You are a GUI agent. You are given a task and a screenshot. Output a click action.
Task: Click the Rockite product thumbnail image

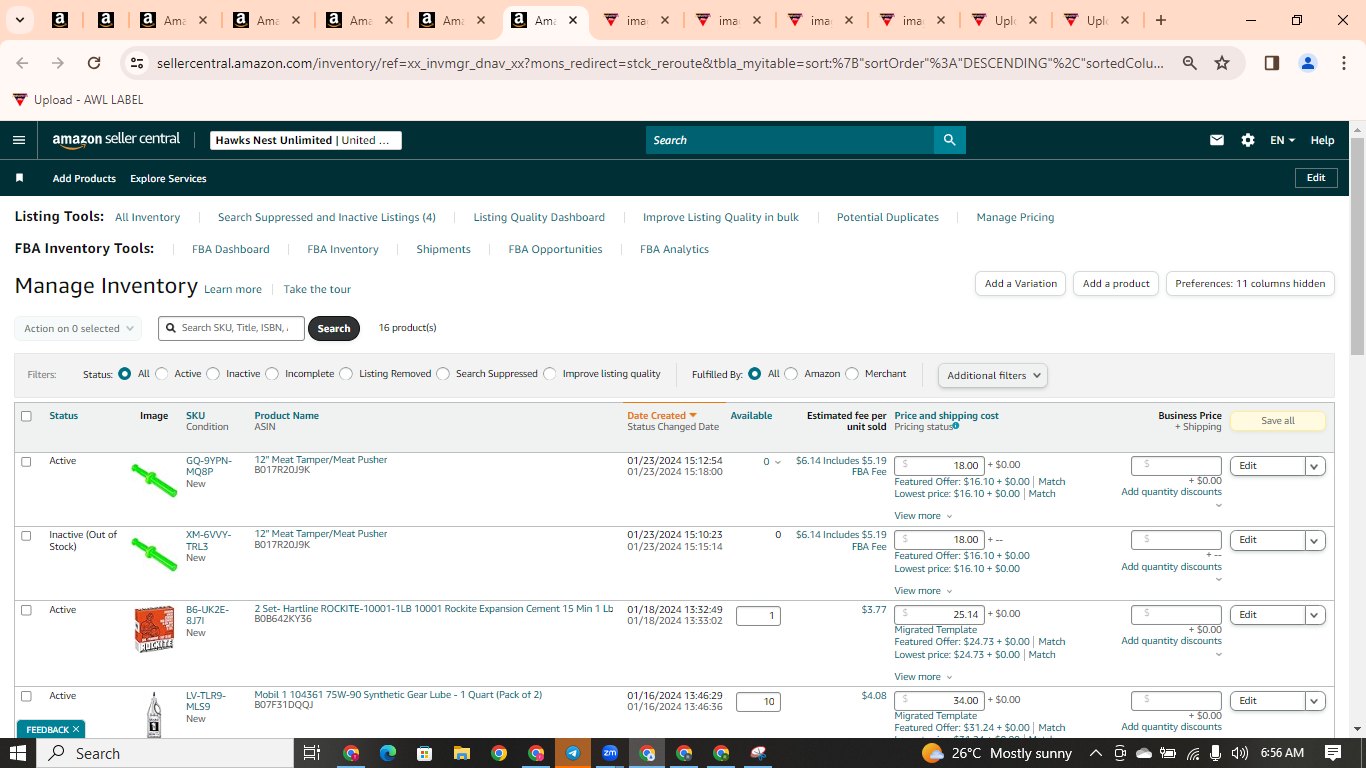click(154, 629)
